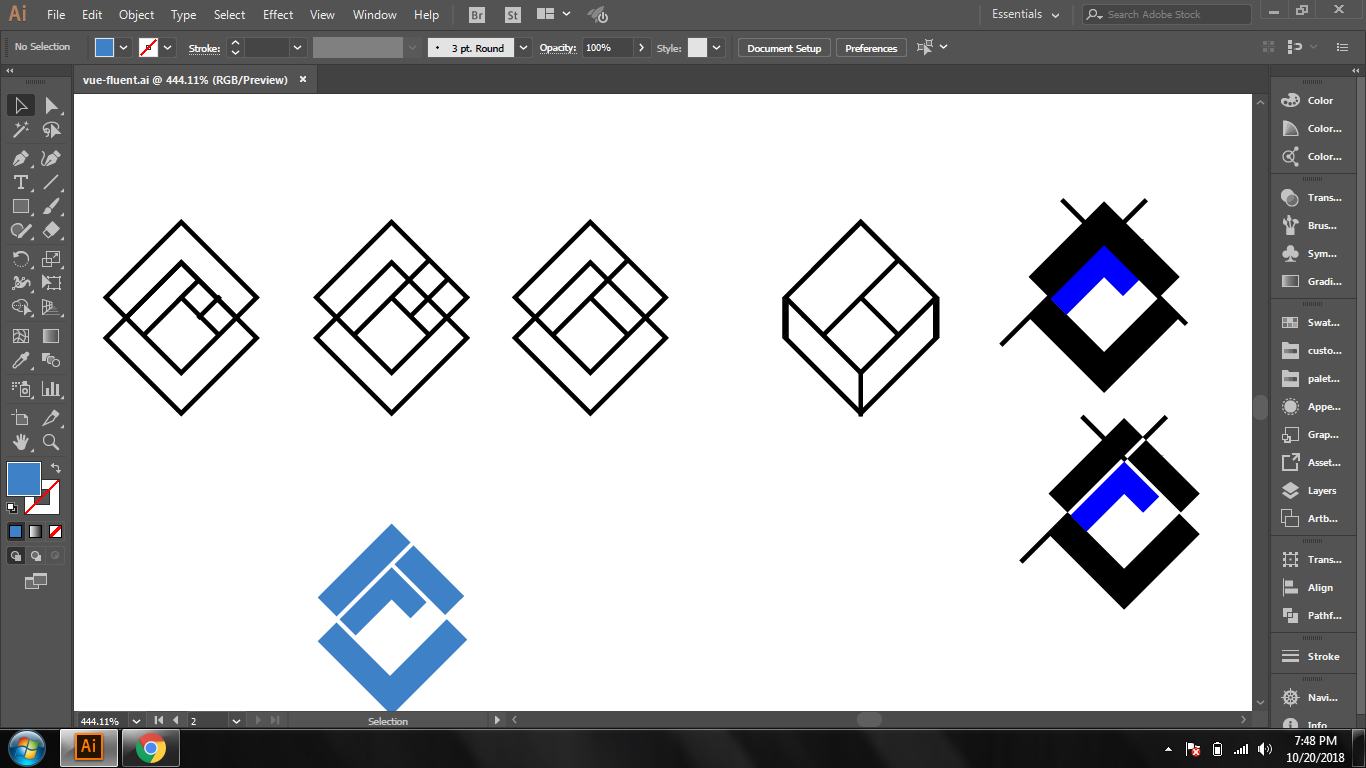Image resolution: width=1366 pixels, height=768 pixels.
Task: Select the Rectangle tool
Action: click(20, 206)
